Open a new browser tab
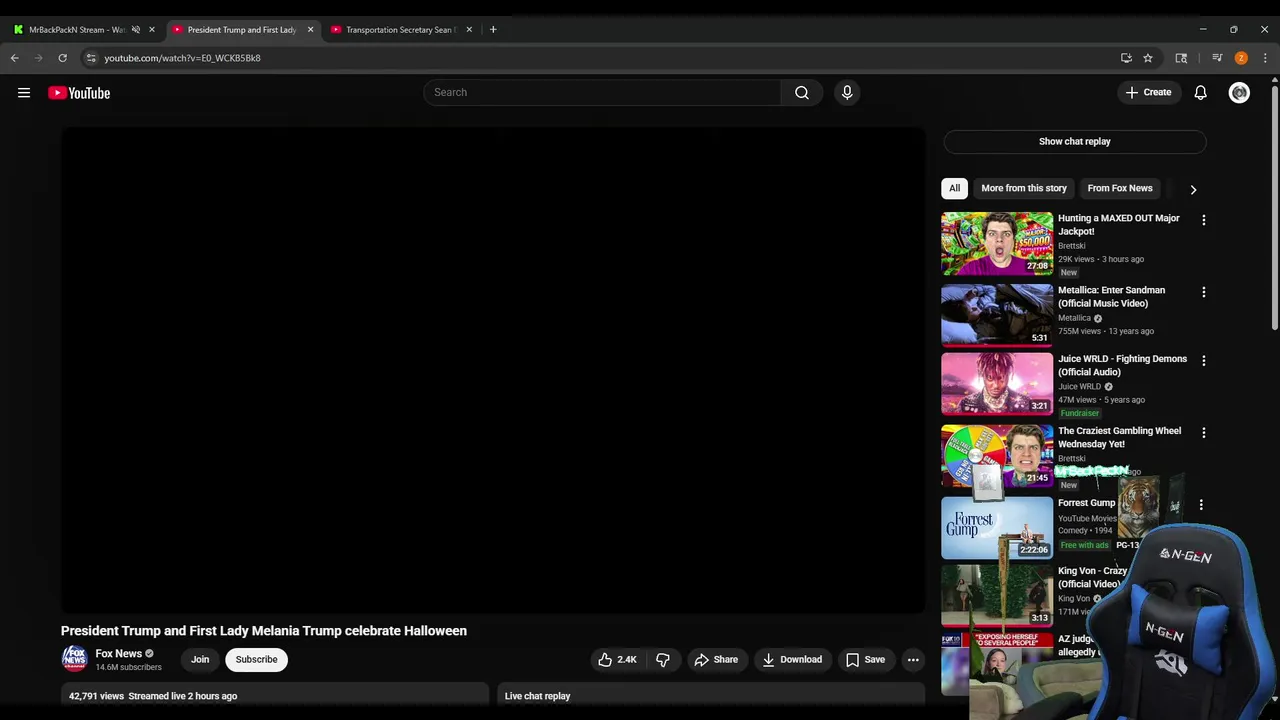Image resolution: width=1280 pixels, height=720 pixels. [x=493, y=29]
